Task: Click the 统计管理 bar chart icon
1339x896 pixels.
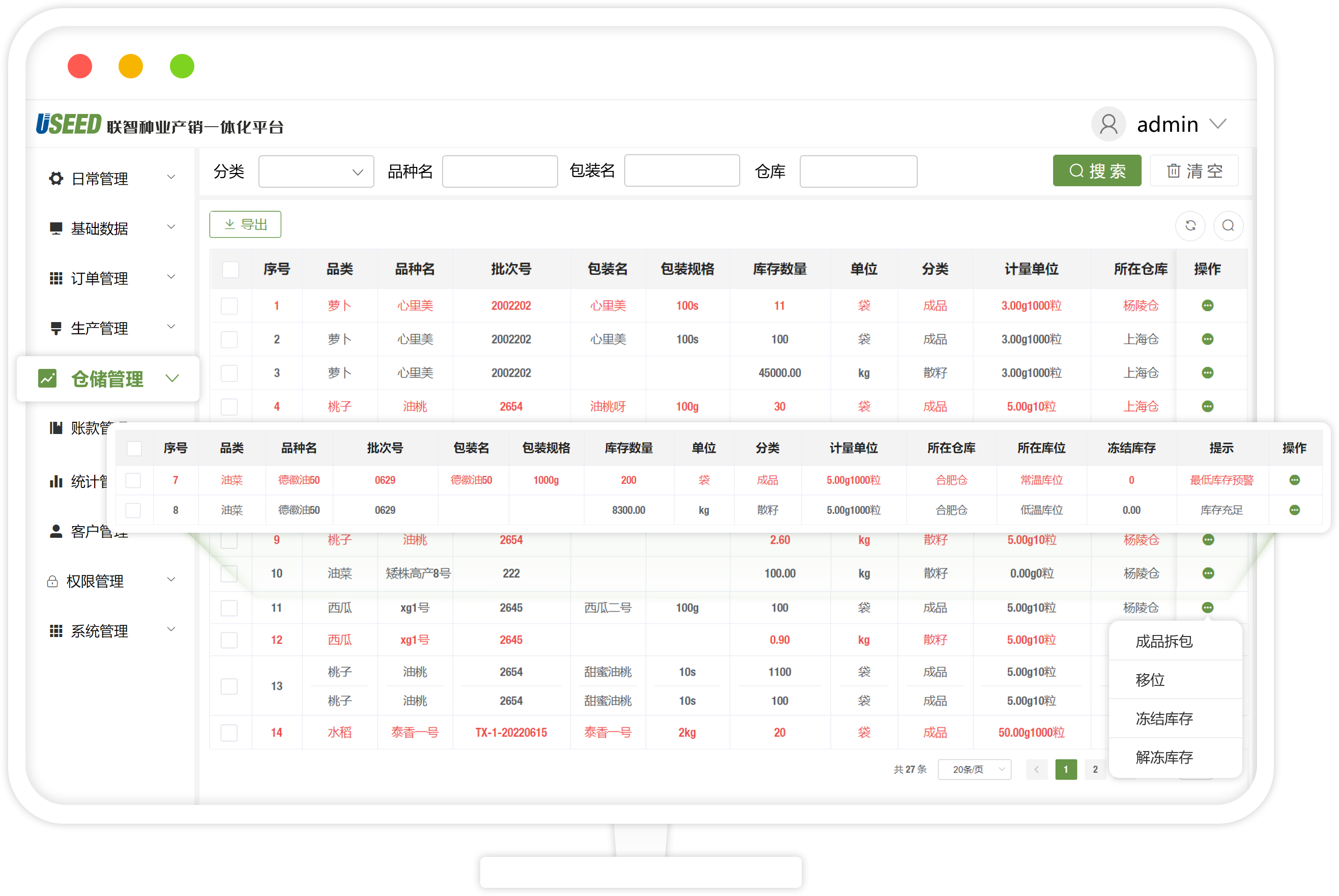Action: [55, 482]
